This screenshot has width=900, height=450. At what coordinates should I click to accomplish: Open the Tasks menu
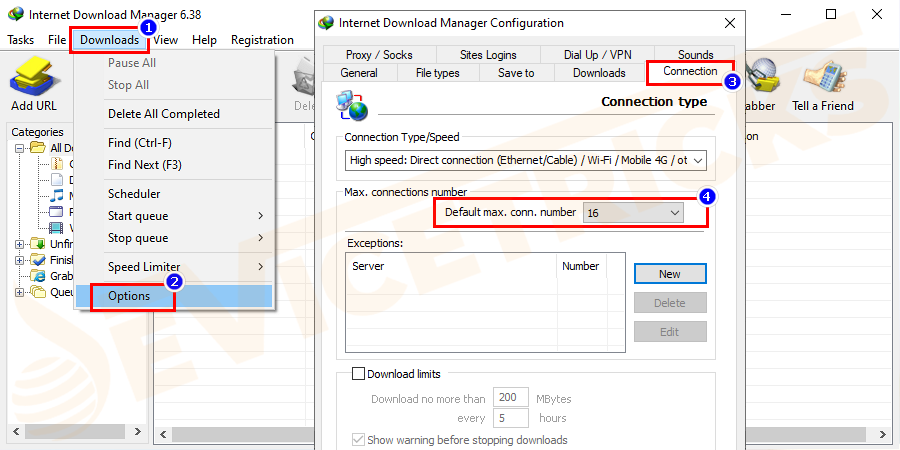pyautogui.click(x=21, y=40)
